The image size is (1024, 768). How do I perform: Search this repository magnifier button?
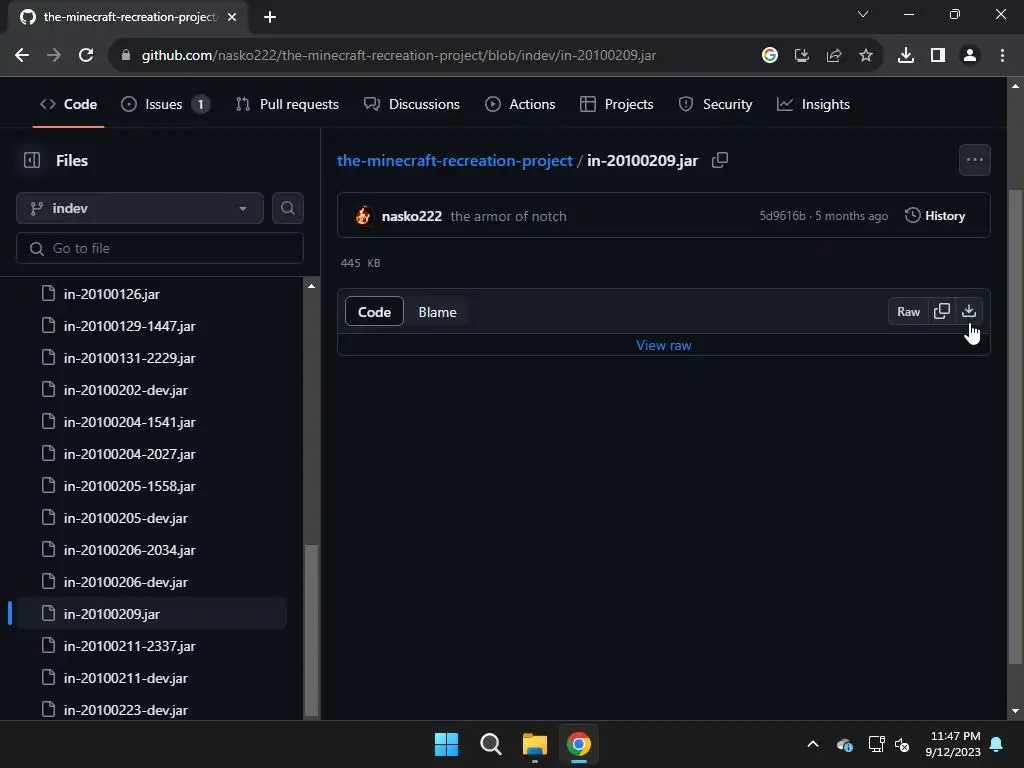coord(287,208)
